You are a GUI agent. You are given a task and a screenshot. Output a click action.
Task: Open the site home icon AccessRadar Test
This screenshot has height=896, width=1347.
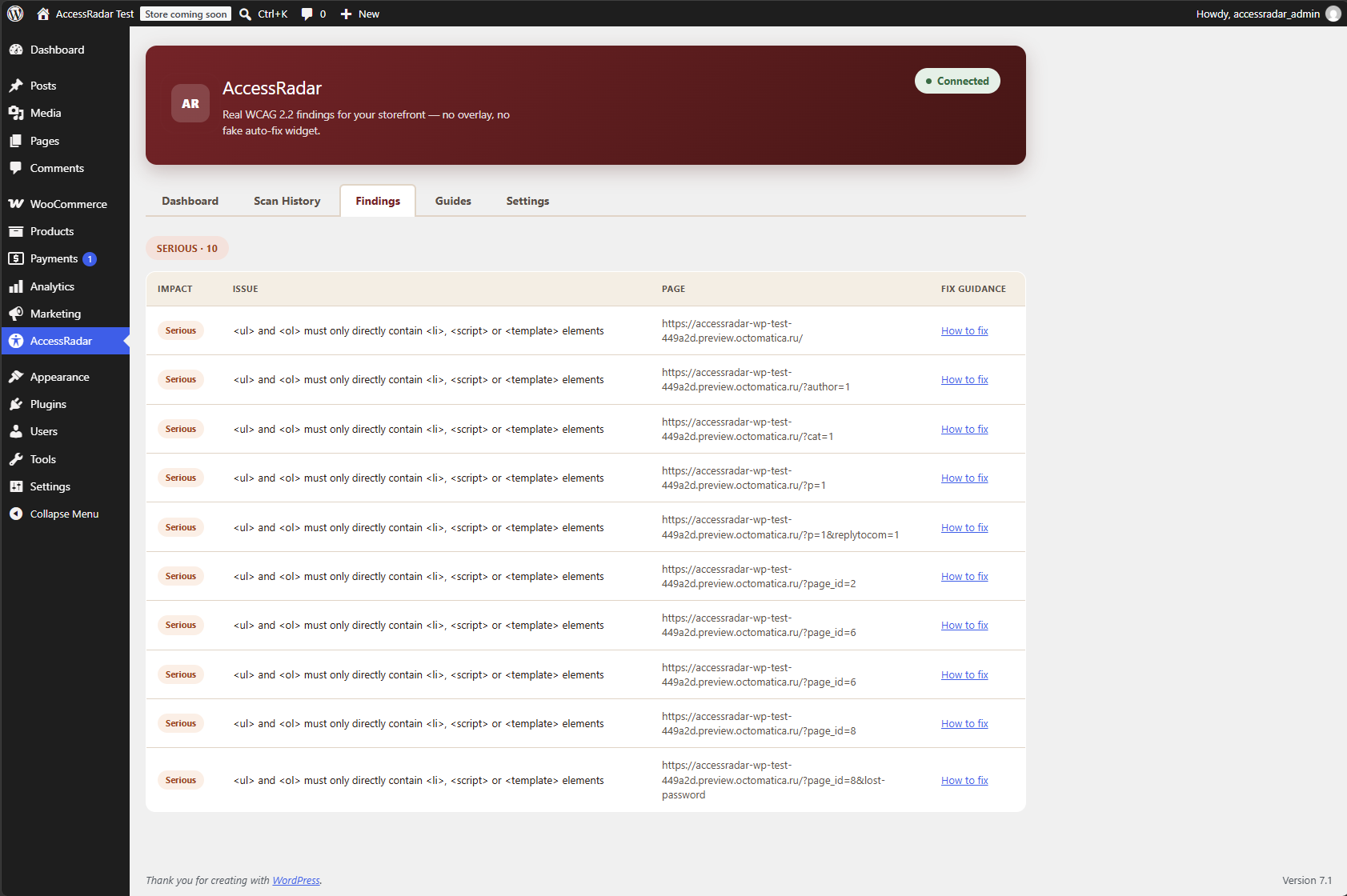(43, 14)
